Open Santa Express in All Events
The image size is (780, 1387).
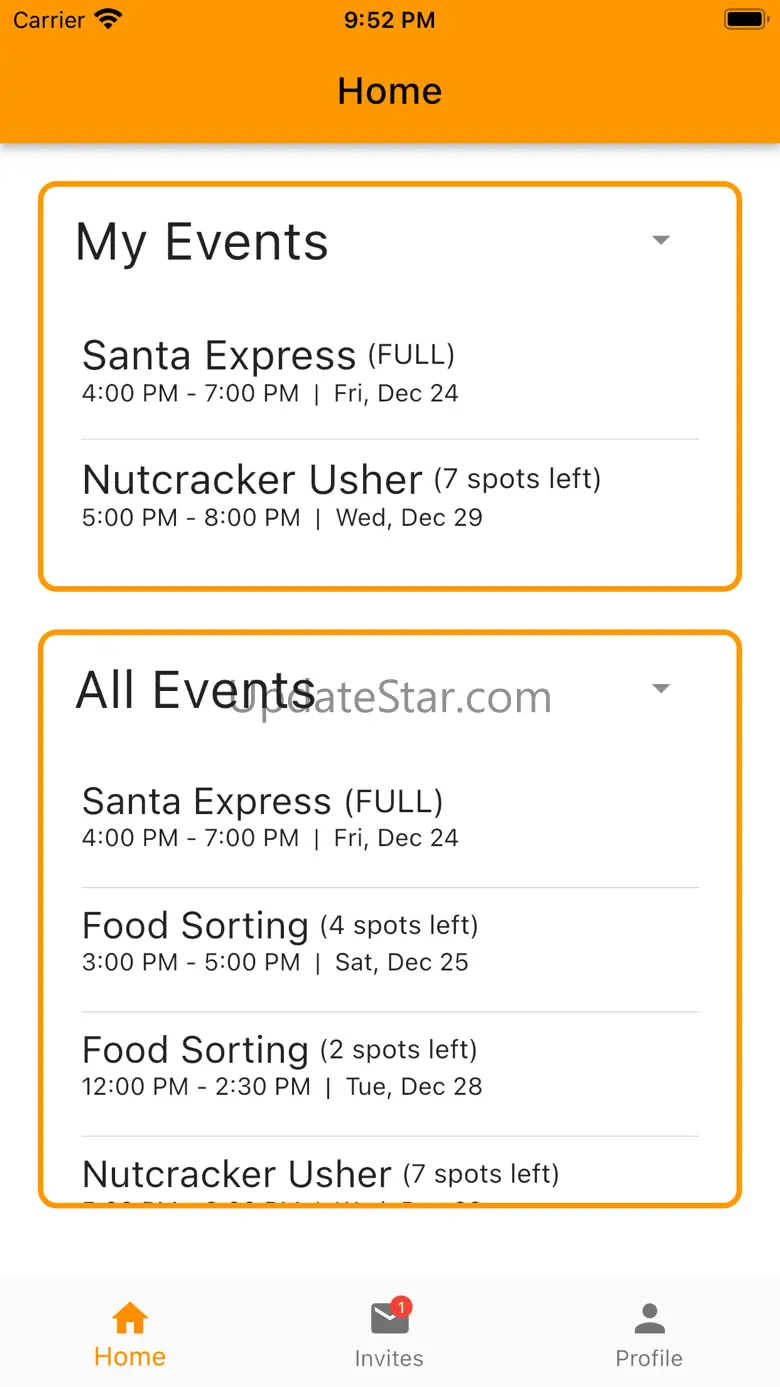click(x=390, y=819)
